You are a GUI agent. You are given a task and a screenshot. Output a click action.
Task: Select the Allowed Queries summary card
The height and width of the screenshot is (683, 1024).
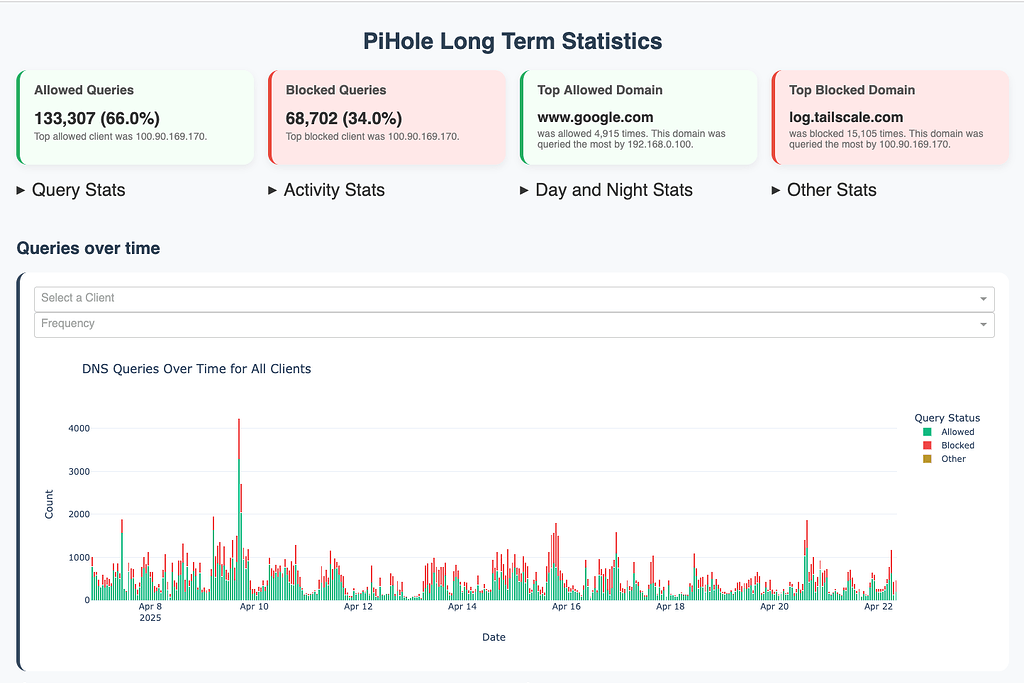(x=135, y=114)
